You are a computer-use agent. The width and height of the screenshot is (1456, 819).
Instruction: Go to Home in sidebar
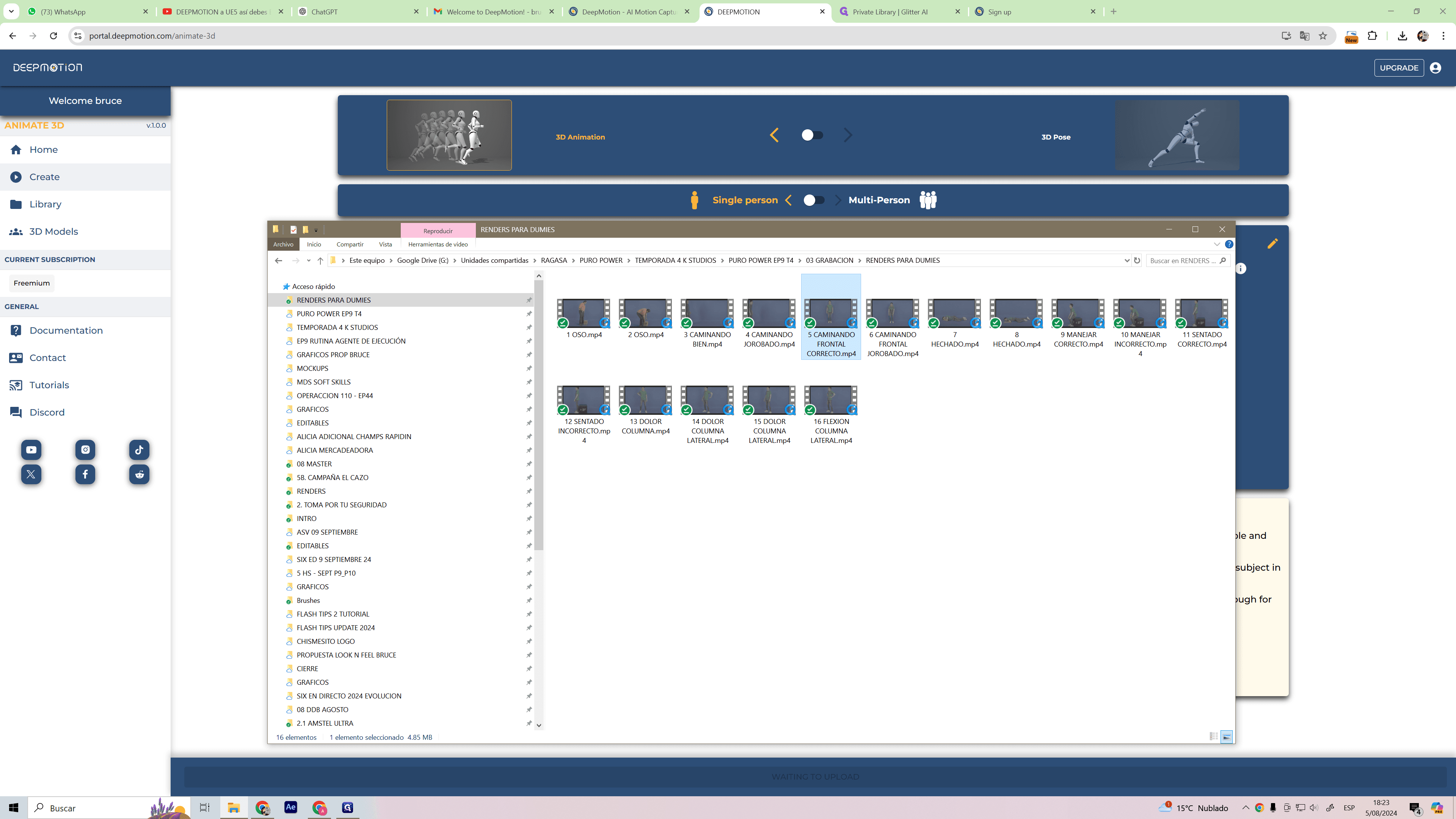pyautogui.click(x=85, y=150)
